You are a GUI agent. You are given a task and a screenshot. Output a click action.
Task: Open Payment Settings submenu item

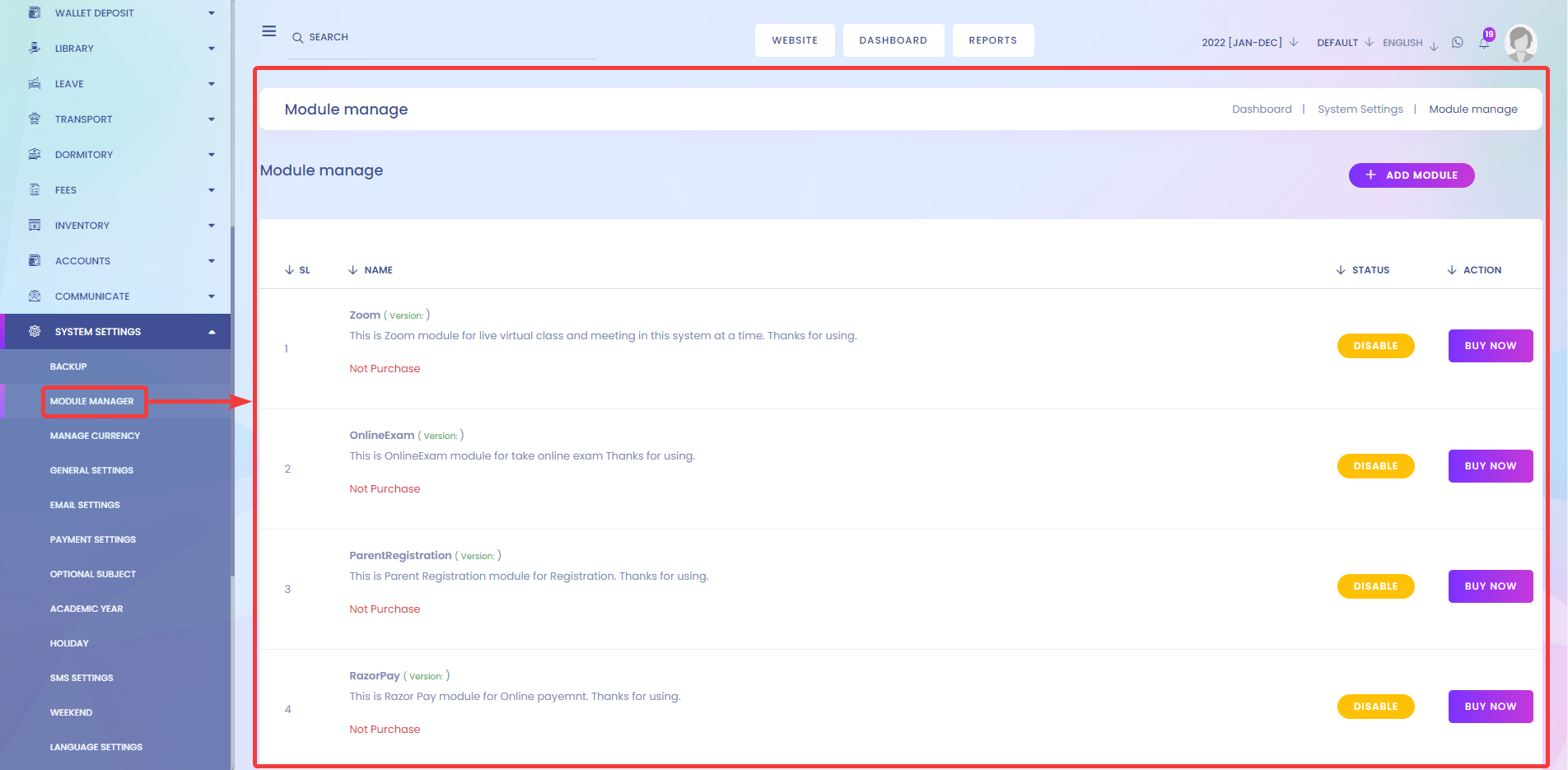[93, 539]
